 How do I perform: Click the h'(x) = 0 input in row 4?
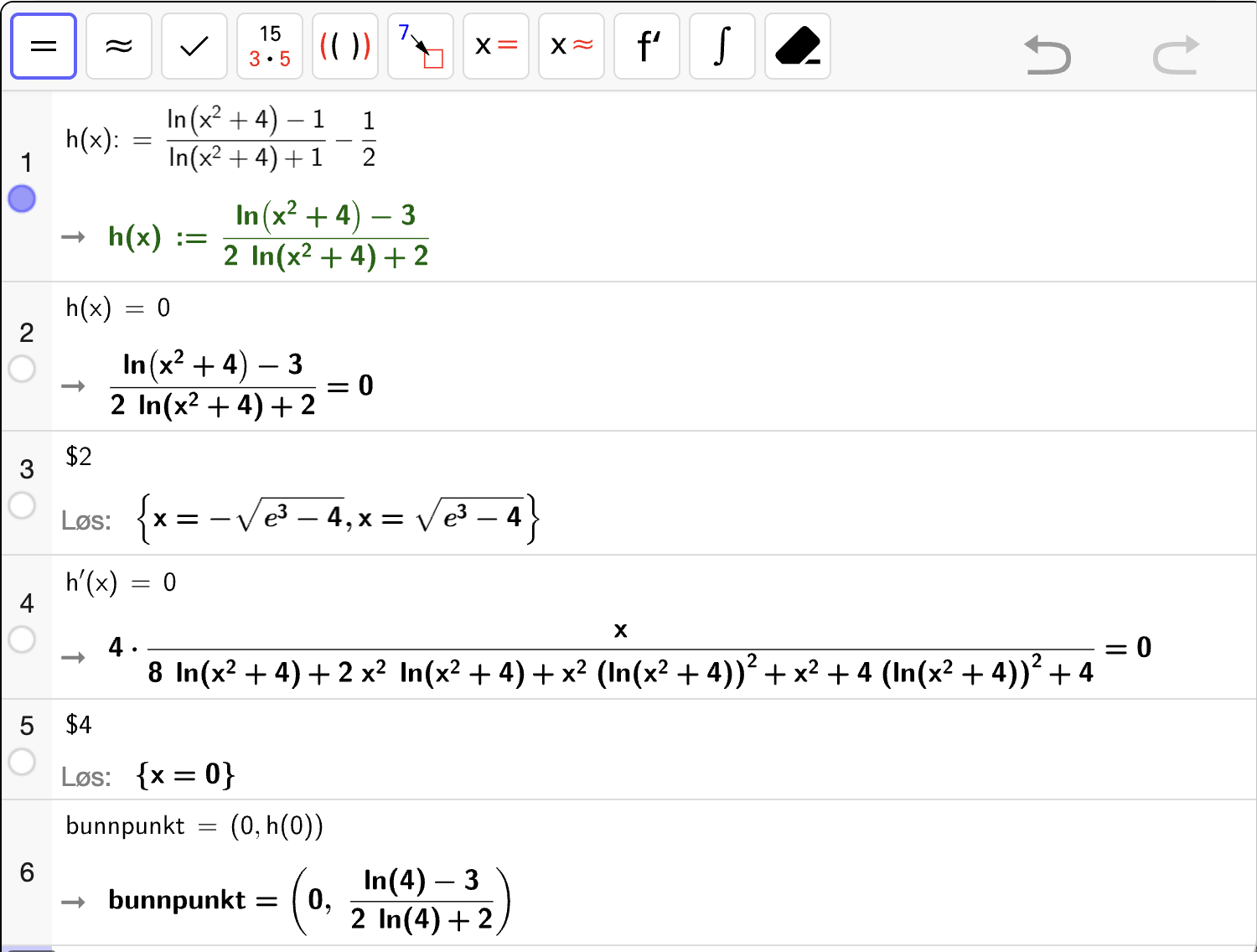click(x=122, y=582)
